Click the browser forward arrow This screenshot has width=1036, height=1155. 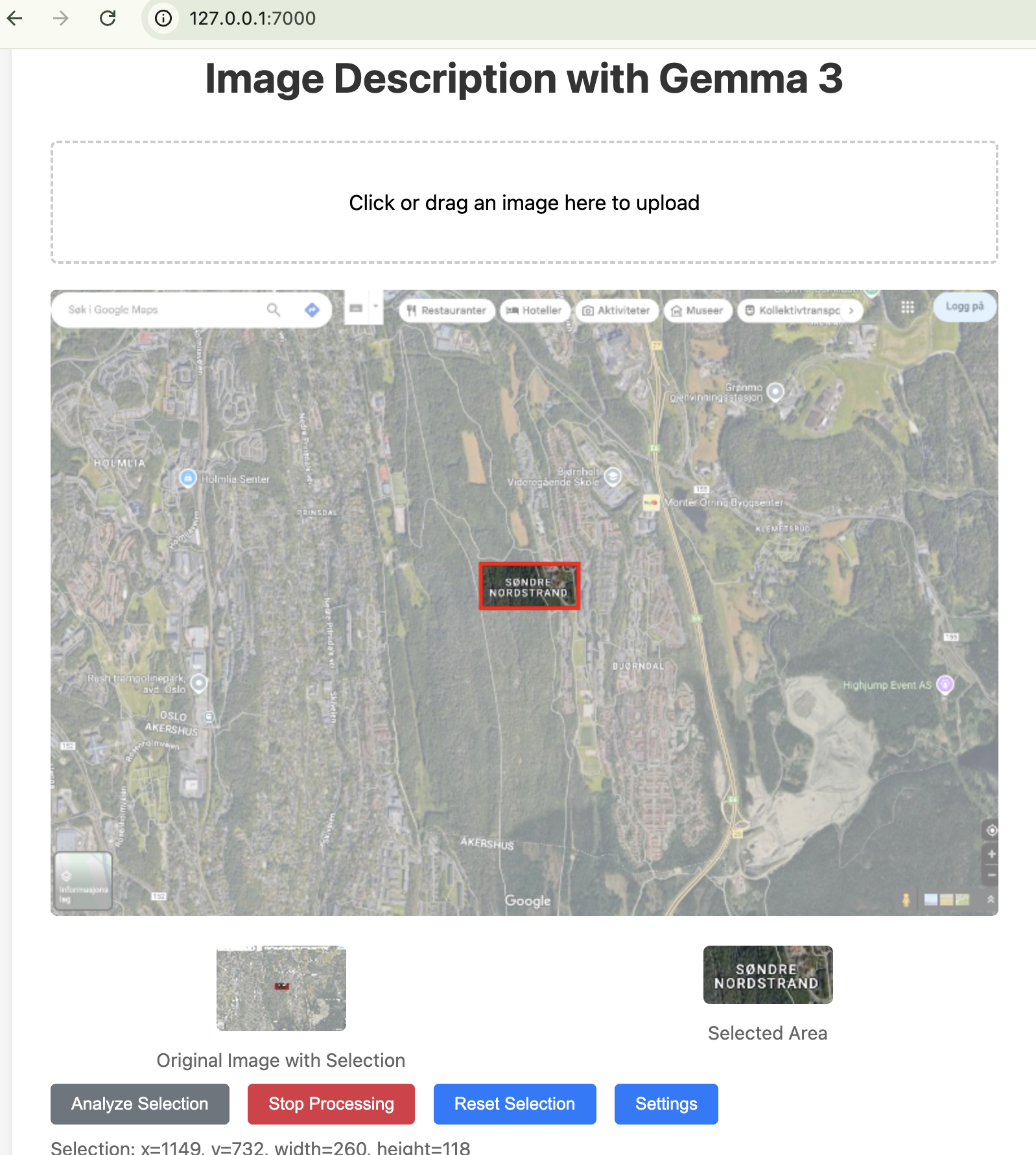pyautogui.click(x=61, y=18)
